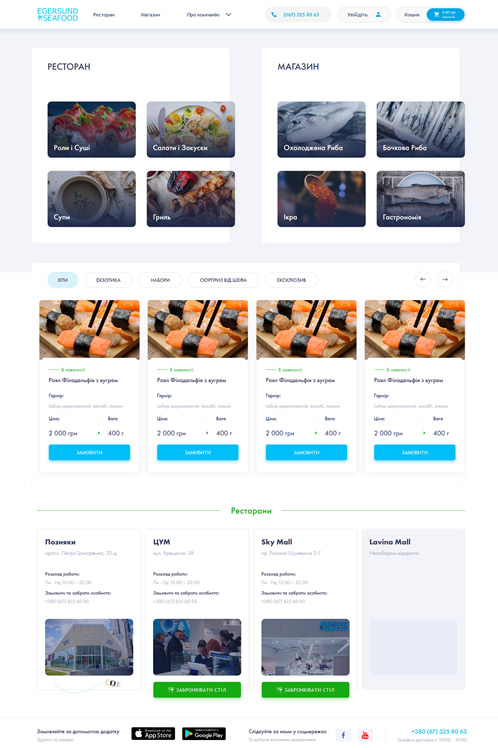This screenshot has height=750, width=498.
Task: Expand the Про компанію dropdown chevron
Action: 228,14
